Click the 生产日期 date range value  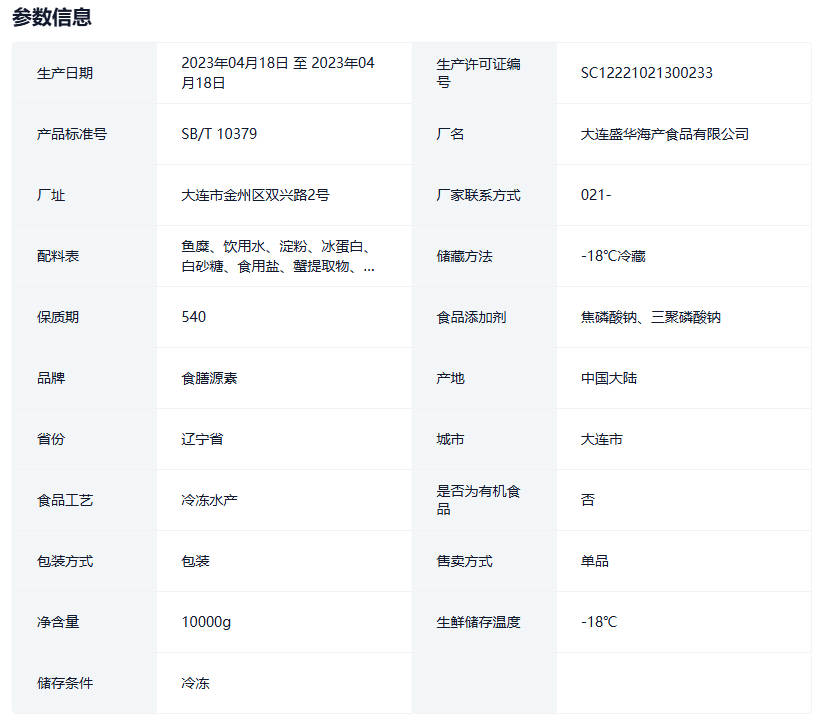tap(278, 73)
